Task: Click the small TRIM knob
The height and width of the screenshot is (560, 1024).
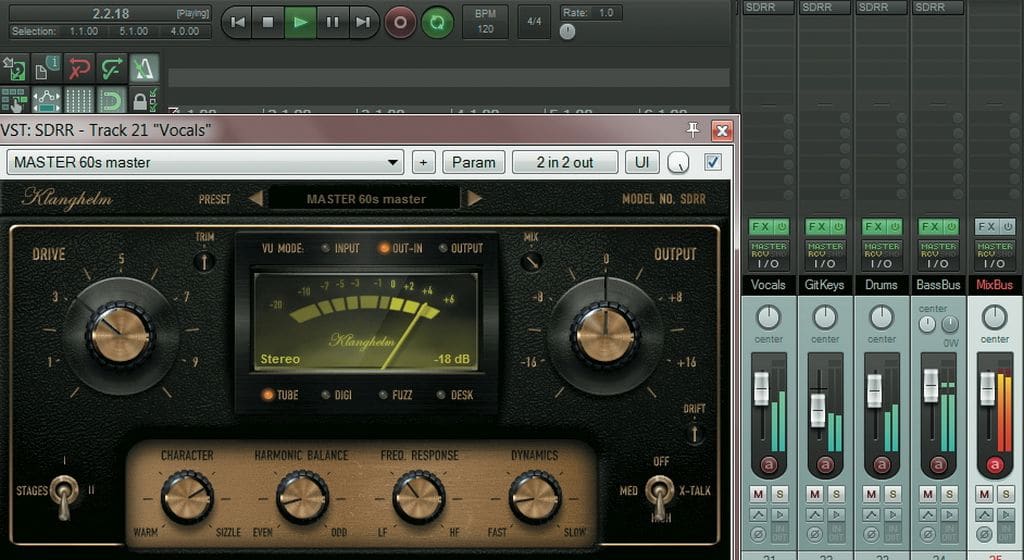Action: pos(204,262)
